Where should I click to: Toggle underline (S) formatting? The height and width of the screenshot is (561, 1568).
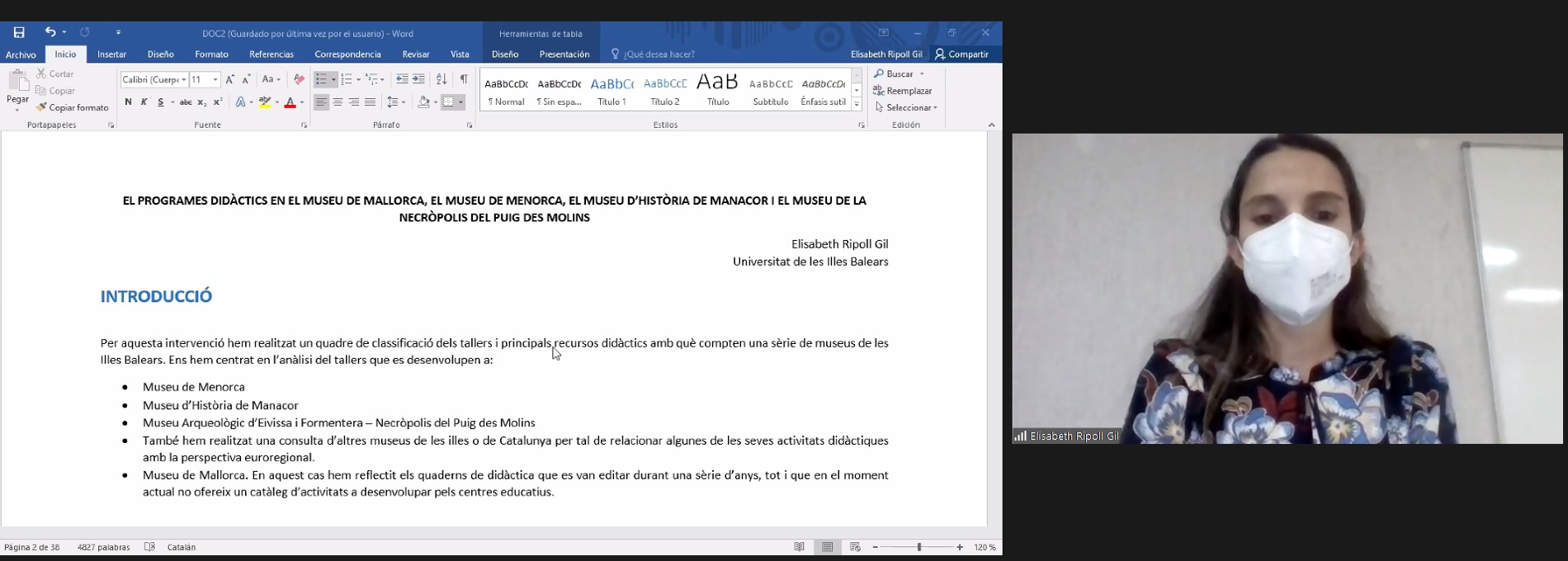coord(161,102)
